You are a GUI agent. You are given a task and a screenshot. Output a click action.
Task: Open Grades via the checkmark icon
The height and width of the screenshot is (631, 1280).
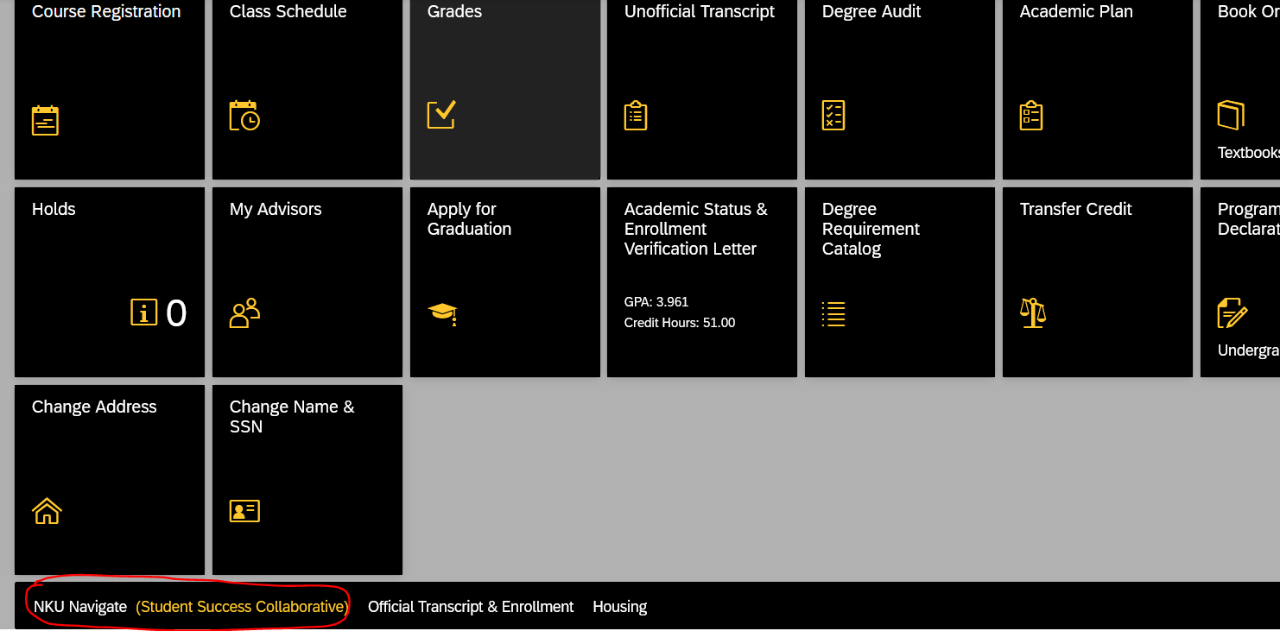click(442, 114)
